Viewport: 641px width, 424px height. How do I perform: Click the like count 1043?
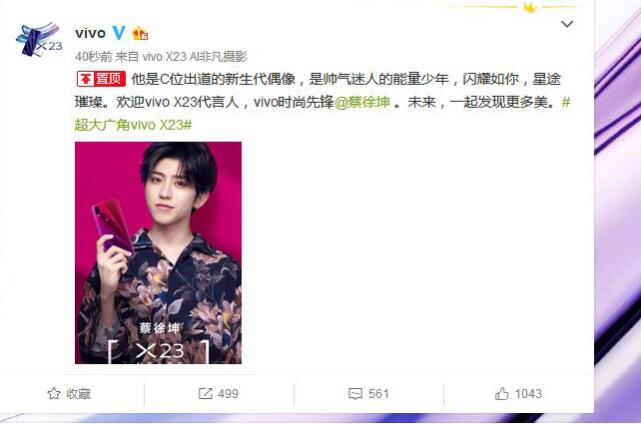528,393
